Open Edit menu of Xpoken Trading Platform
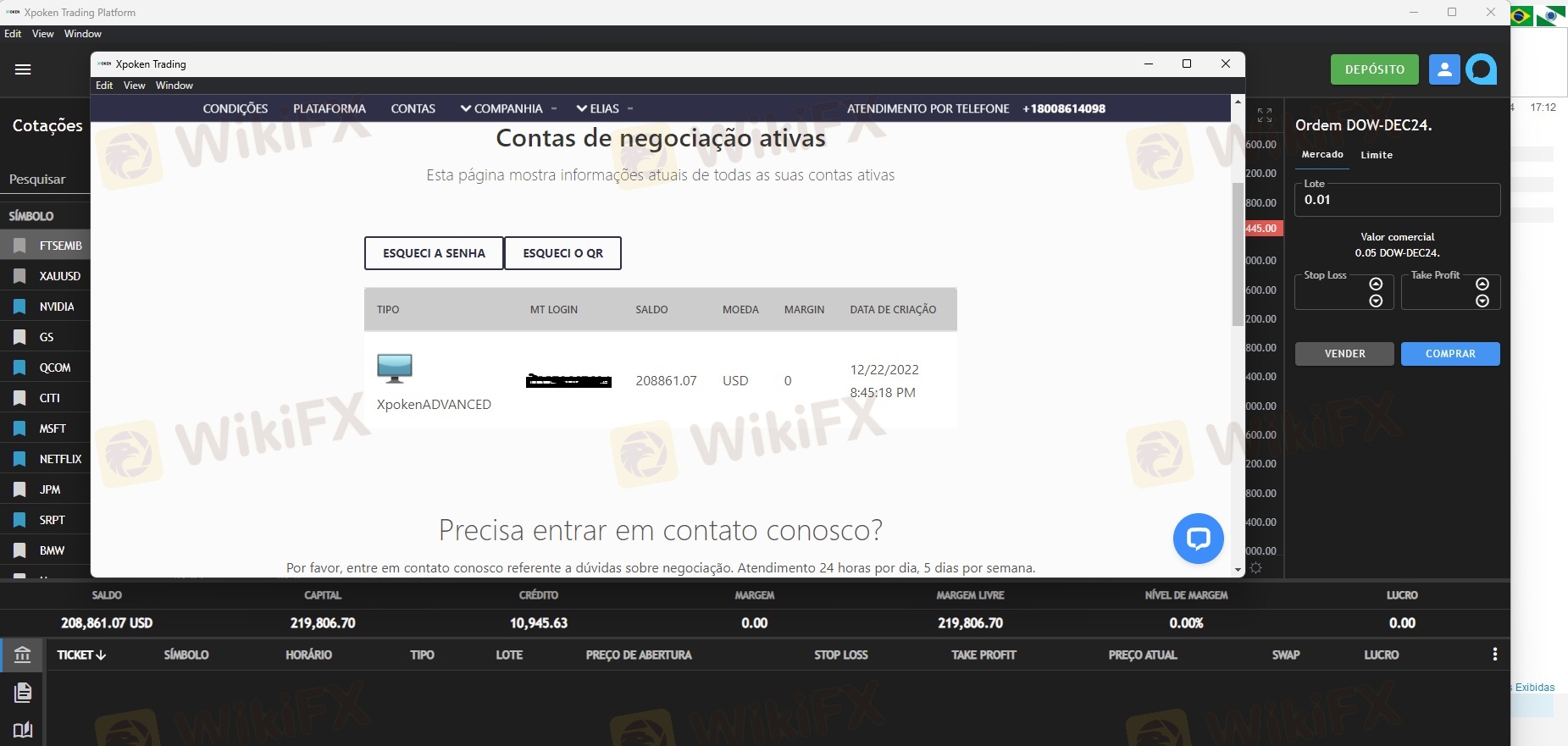 (x=13, y=34)
